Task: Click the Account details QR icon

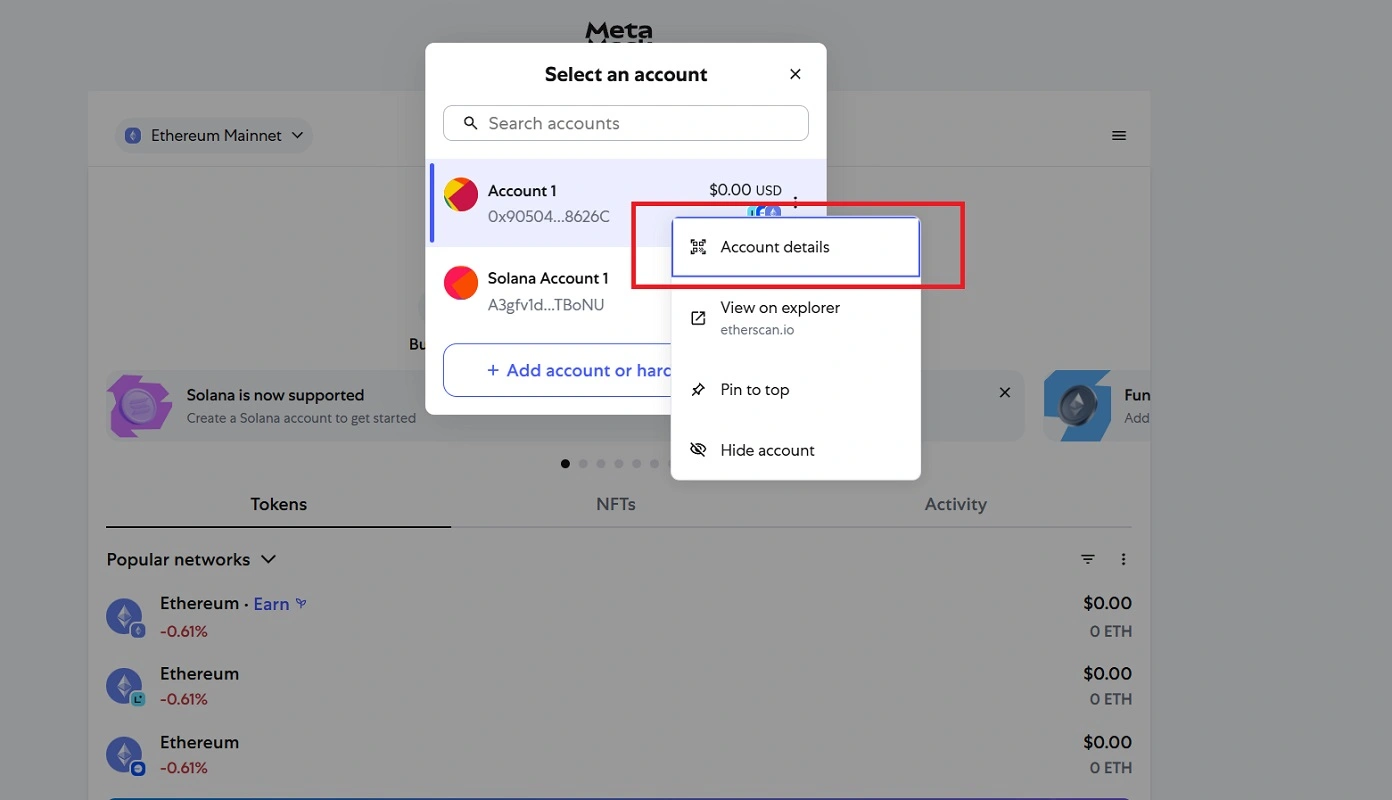Action: pos(699,247)
